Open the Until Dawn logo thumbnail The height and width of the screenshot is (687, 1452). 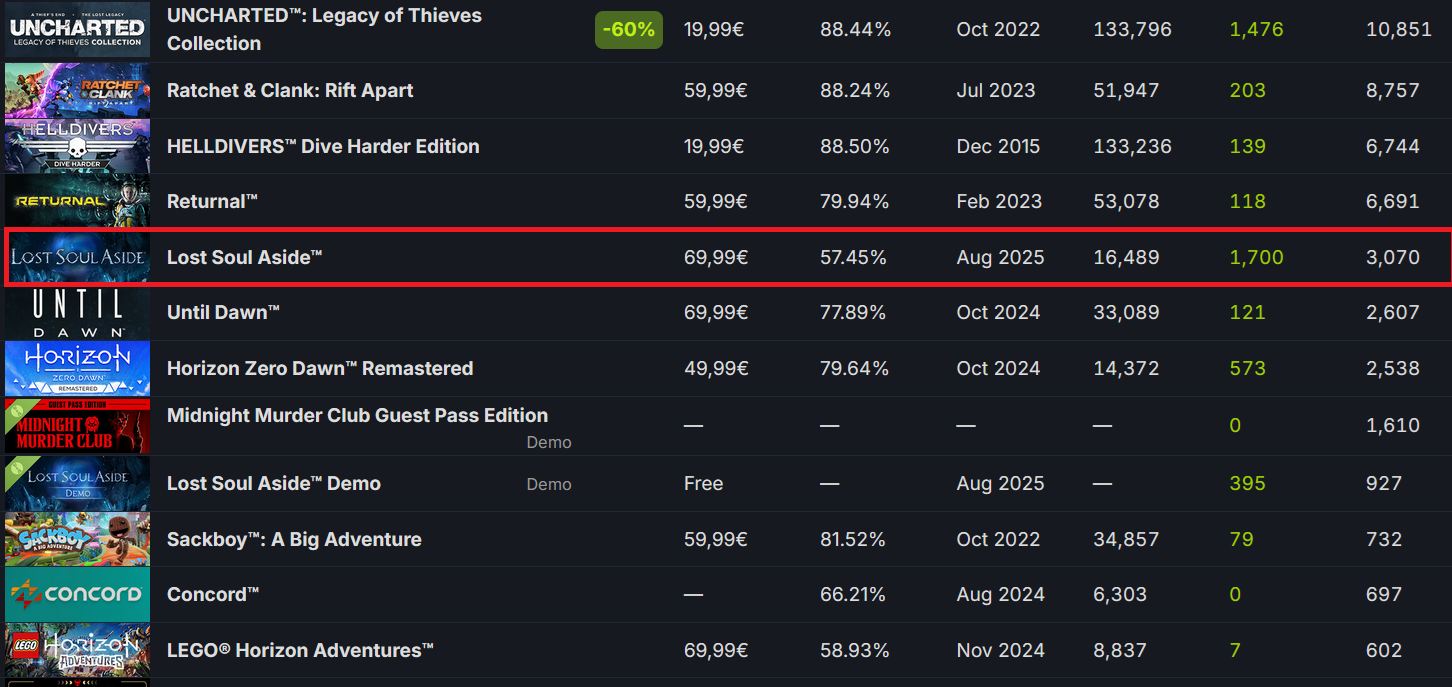click(77, 312)
